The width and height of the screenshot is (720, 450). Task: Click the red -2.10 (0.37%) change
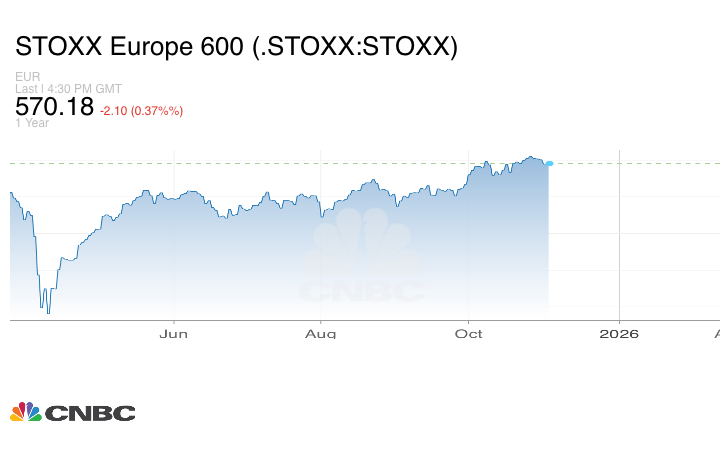141,110
